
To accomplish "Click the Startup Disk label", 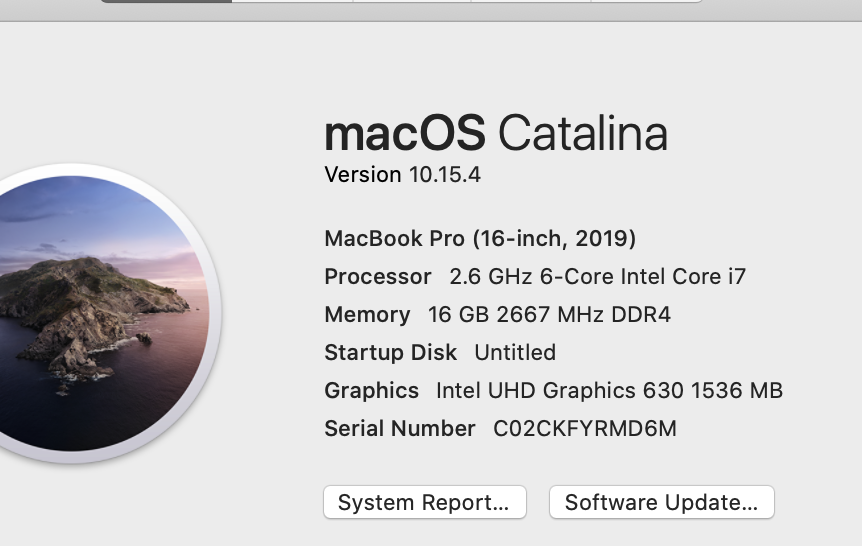I will pyautogui.click(x=390, y=352).
